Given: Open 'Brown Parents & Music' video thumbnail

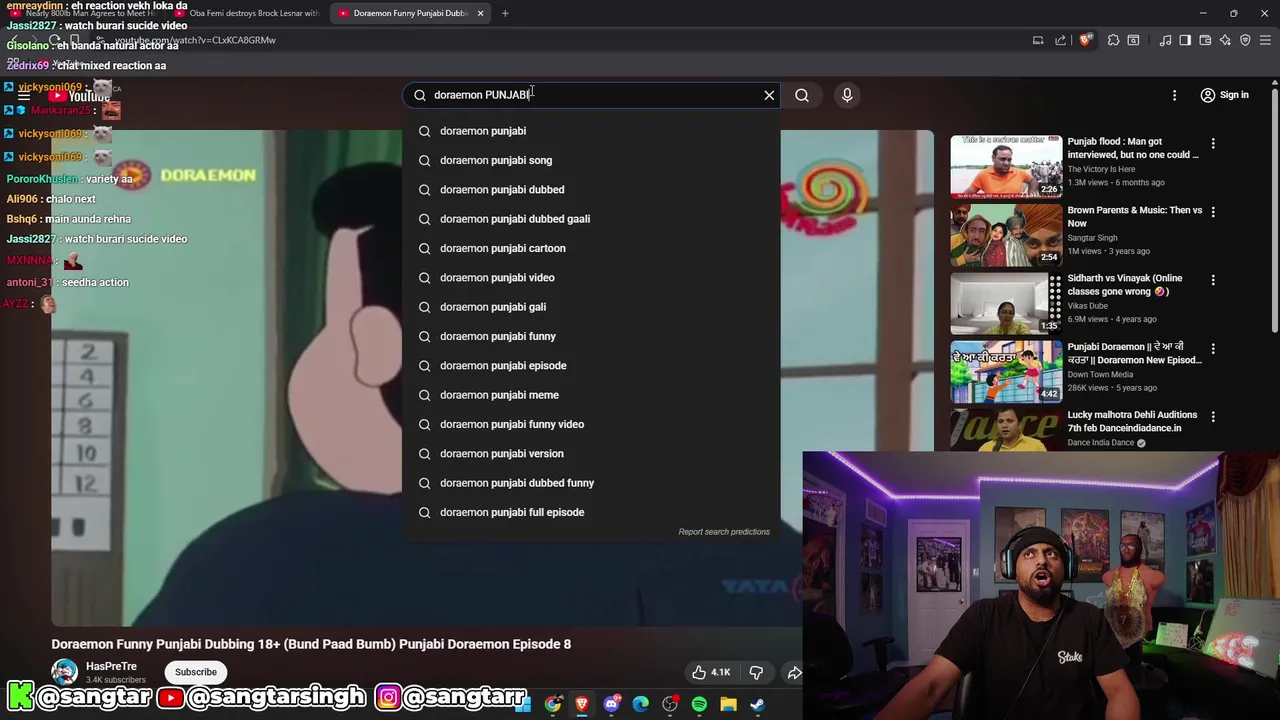Looking at the screenshot, I should 1006,234.
